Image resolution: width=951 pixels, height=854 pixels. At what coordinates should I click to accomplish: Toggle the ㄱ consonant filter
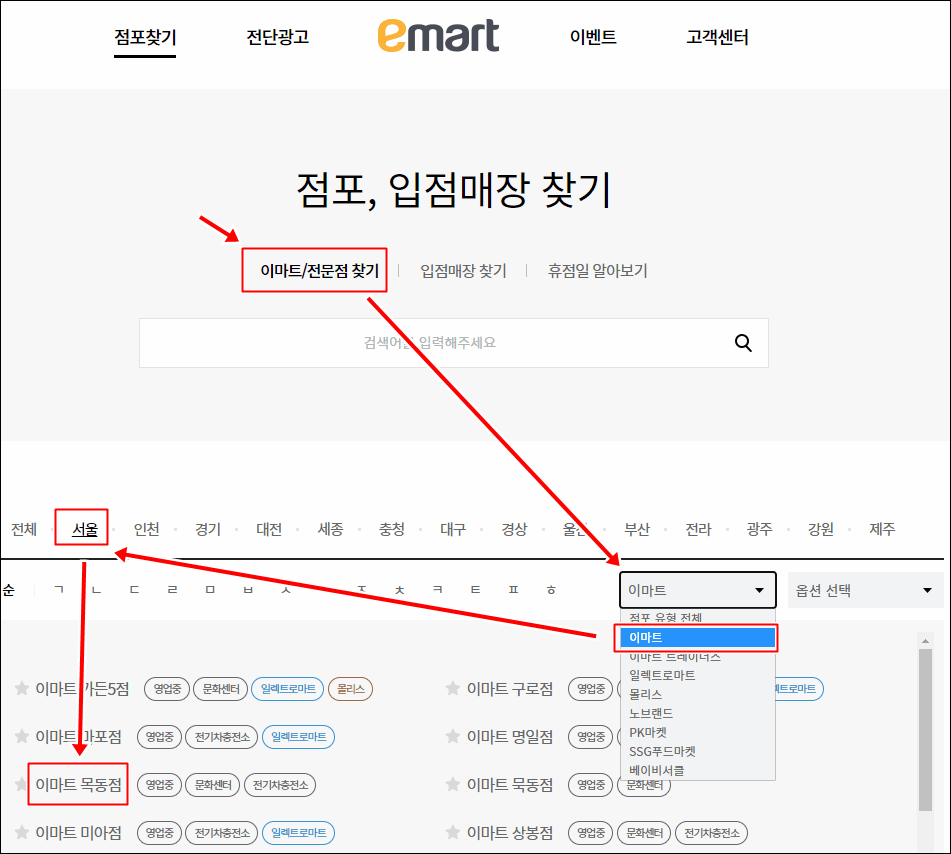click(57, 590)
